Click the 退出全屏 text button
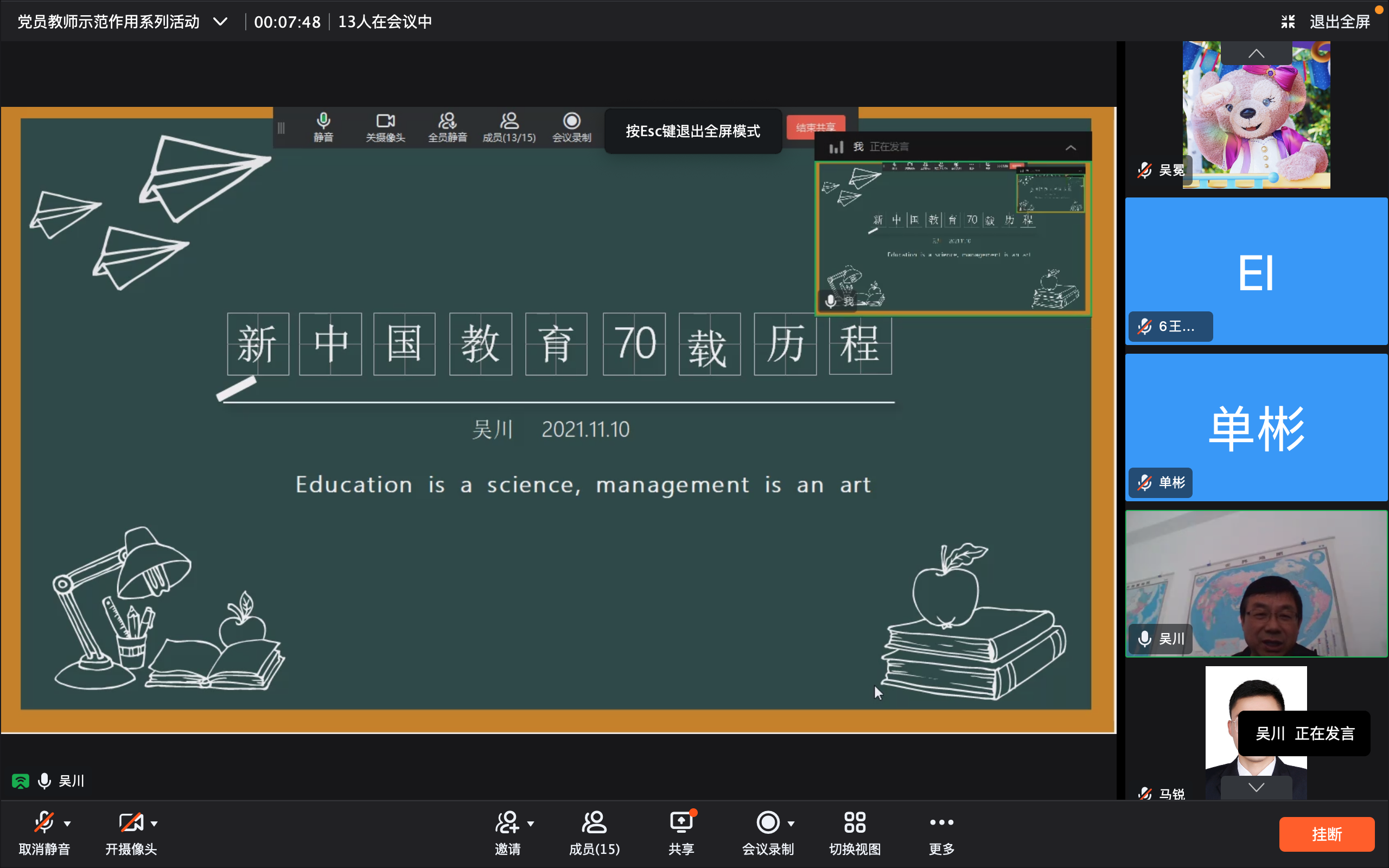 (1340, 22)
